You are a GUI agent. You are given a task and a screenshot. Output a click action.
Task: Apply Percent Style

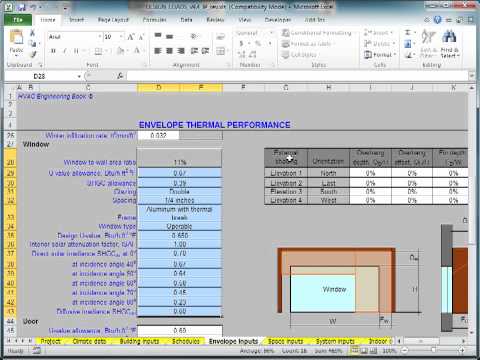pyautogui.click(x=258, y=44)
